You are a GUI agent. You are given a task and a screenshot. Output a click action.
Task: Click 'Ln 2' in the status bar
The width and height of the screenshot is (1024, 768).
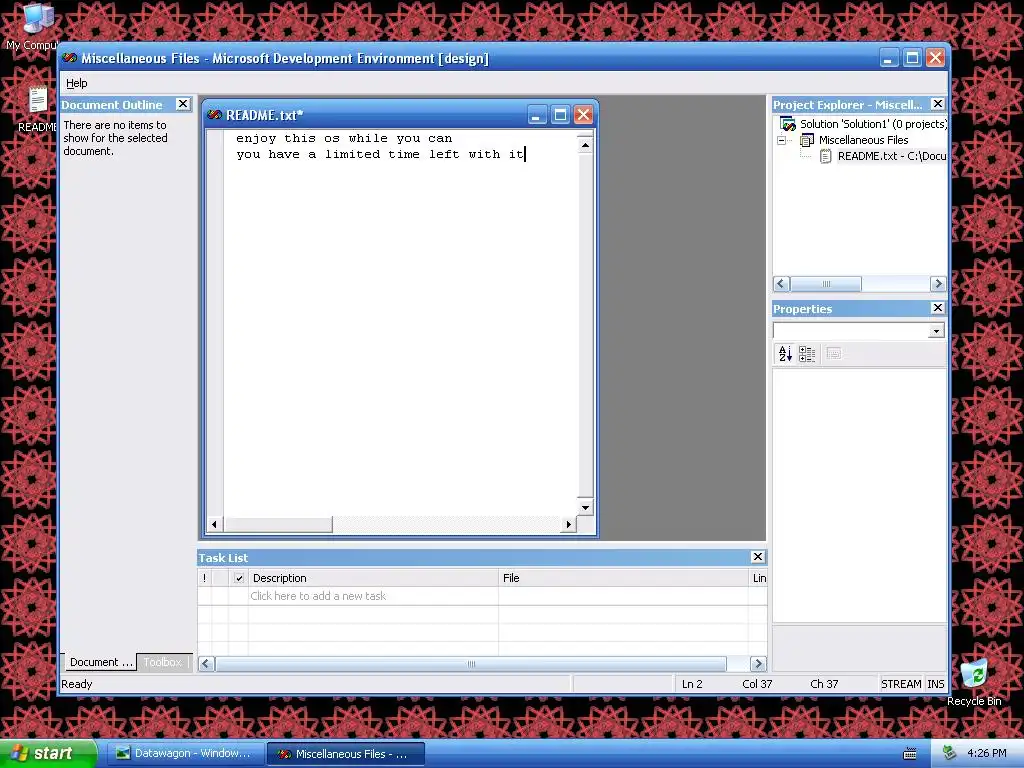(x=692, y=684)
